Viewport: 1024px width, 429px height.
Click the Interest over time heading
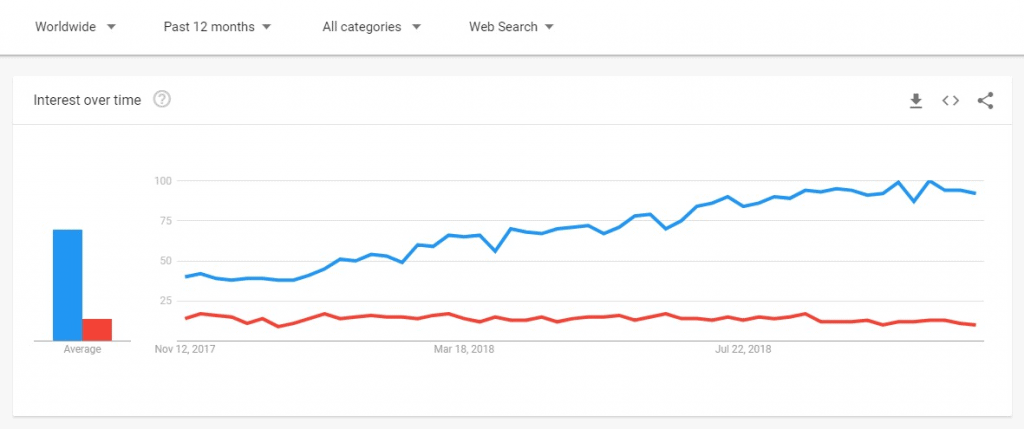click(x=87, y=101)
